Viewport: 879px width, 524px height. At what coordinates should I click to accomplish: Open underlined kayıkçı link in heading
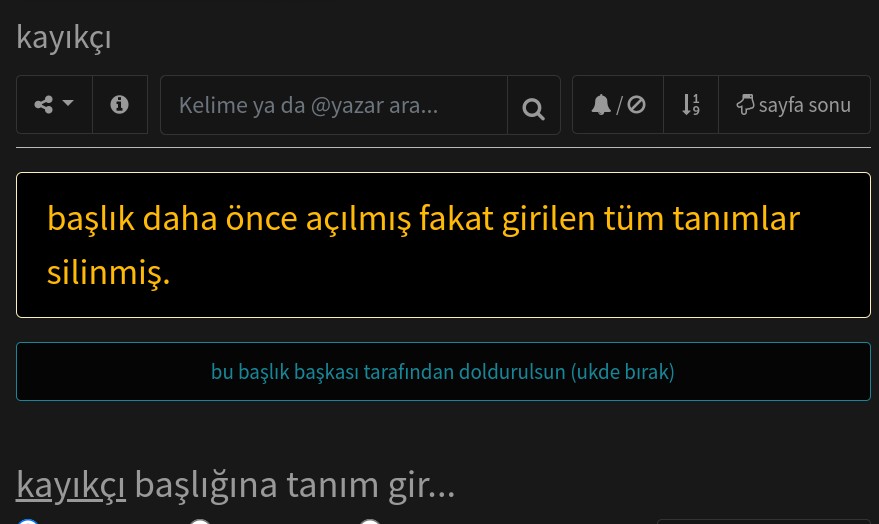71,485
